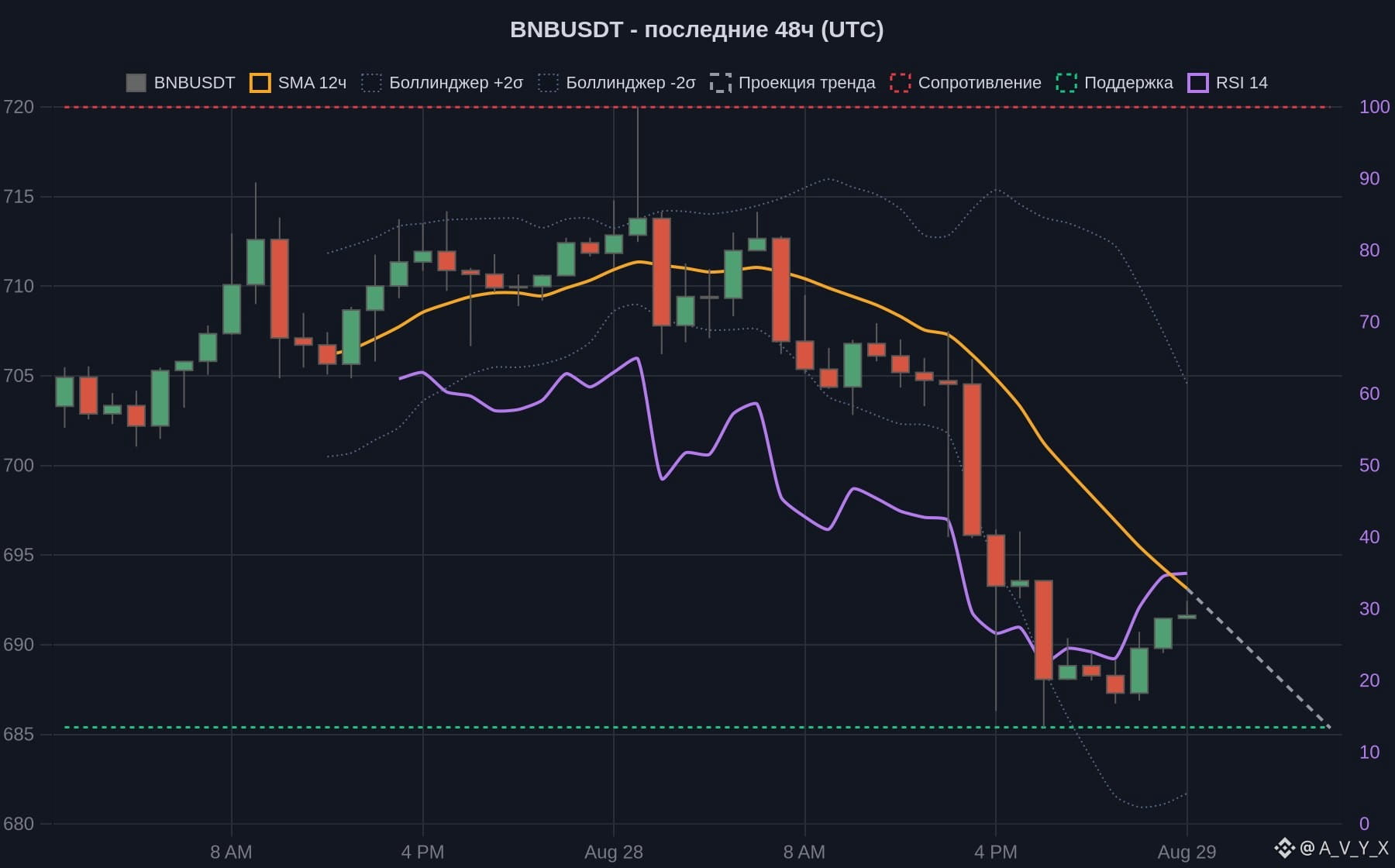Click the RSI axis label 20
Viewport: 1395px width, 868px height.
click(1369, 680)
